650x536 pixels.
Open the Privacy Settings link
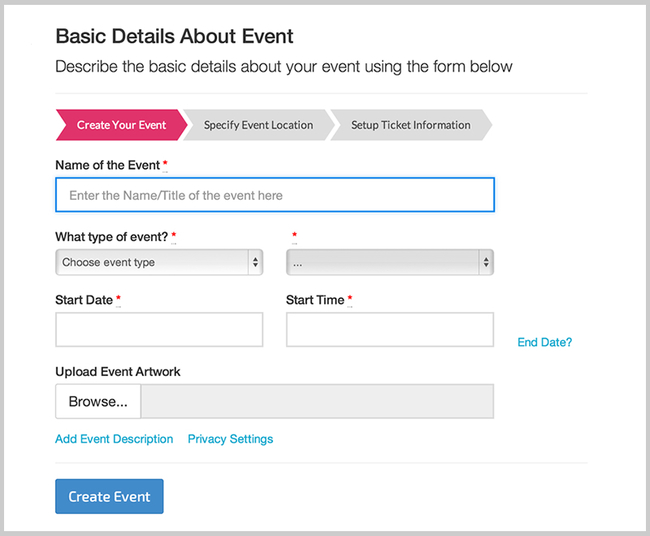tap(230, 439)
